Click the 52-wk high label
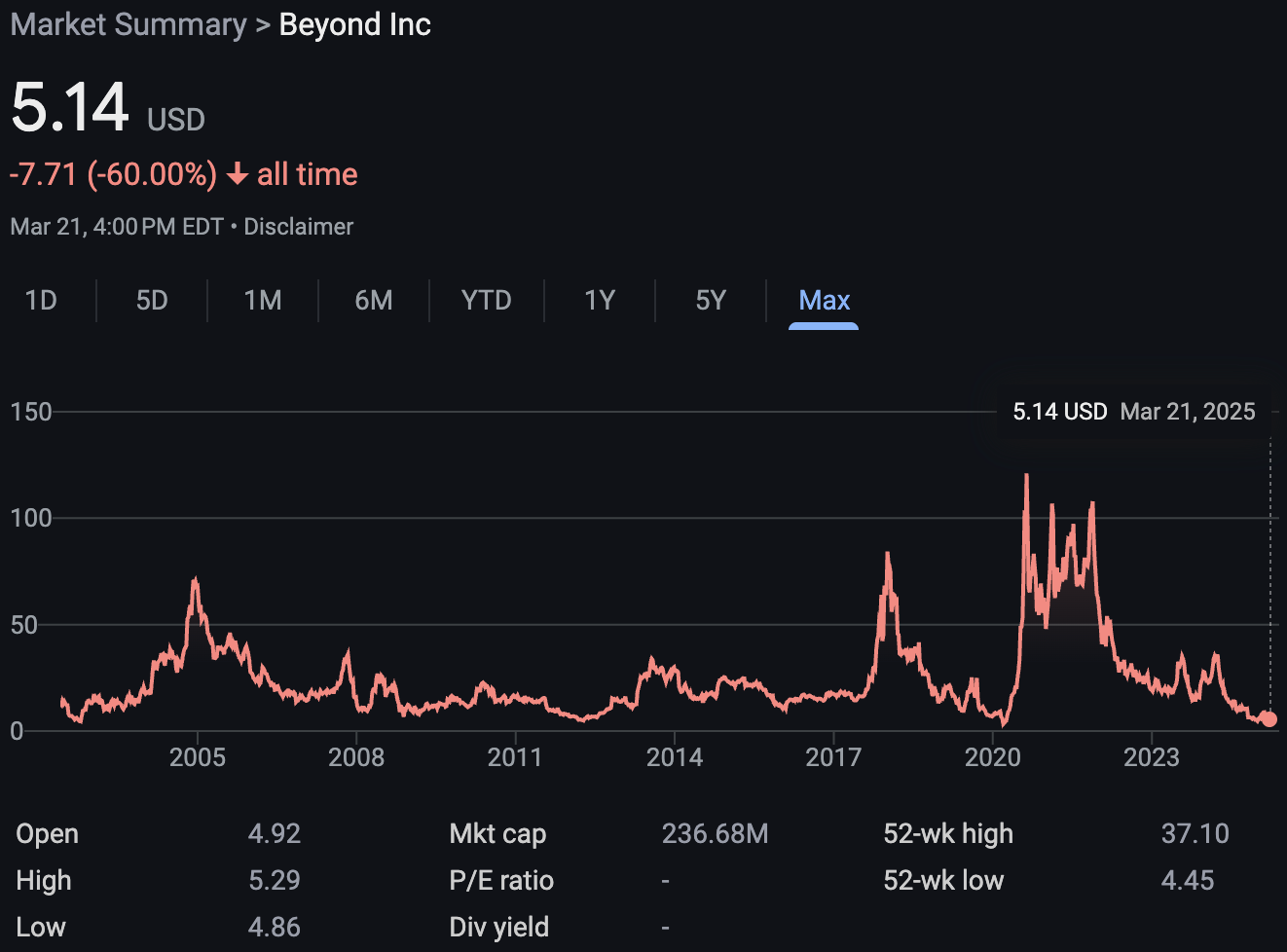This screenshot has height=952, width=1287. coord(948,833)
